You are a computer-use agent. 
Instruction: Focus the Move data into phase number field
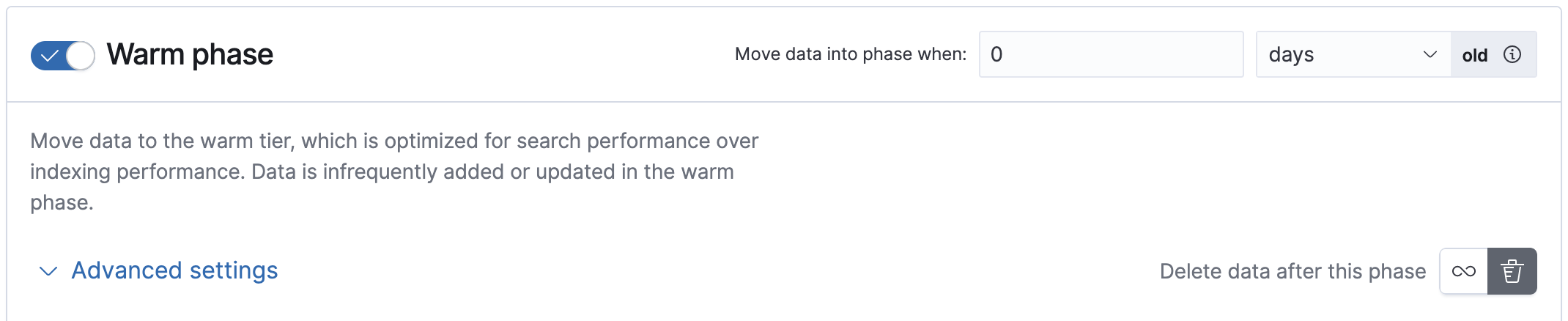point(1111,54)
